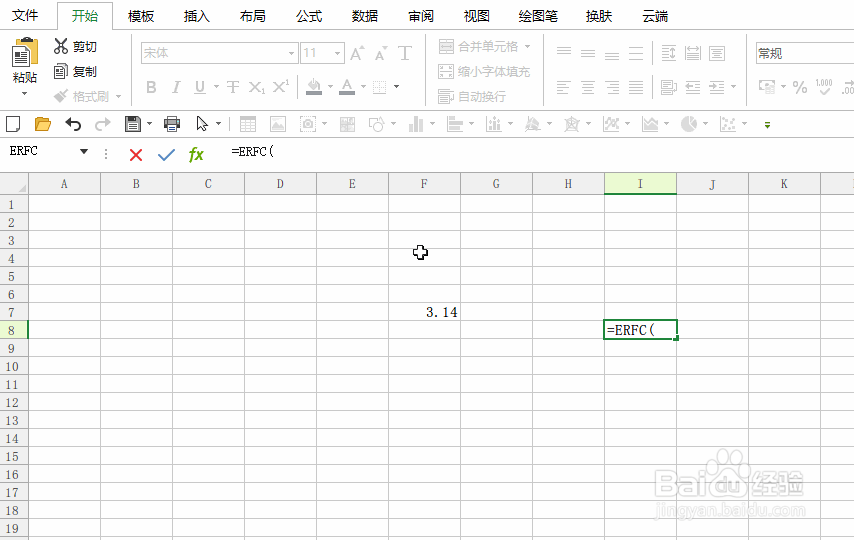Open the 文件 menu
The width and height of the screenshot is (854, 540).
click(25, 15)
